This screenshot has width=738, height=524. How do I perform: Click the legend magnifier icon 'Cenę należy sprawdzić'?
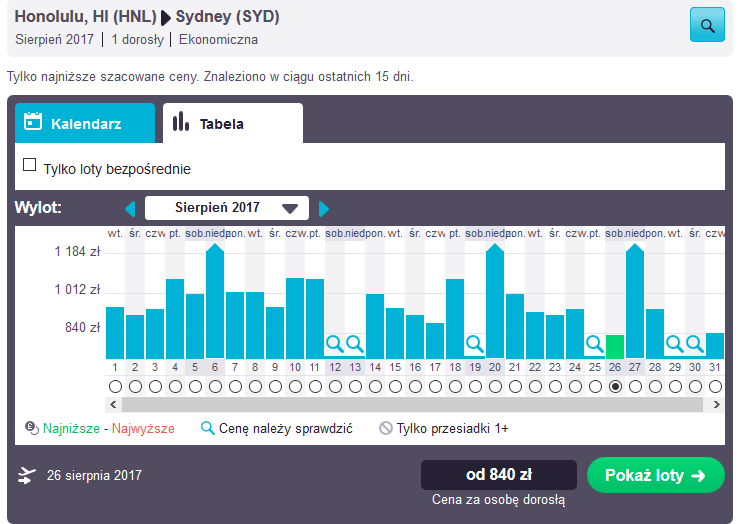[x=208, y=428]
